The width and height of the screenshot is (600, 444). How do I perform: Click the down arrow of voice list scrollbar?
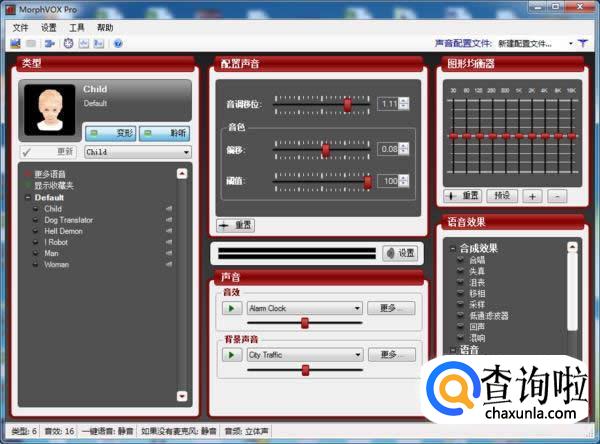pyautogui.click(x=182, y=396)
